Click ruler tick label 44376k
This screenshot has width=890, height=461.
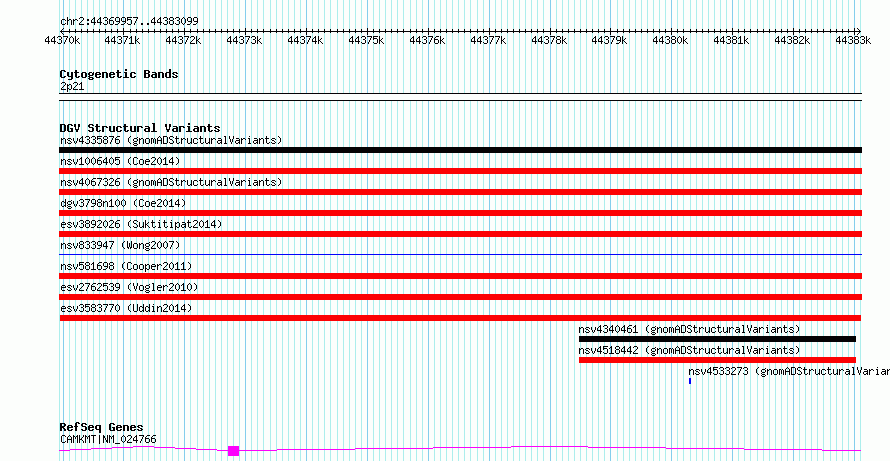point(427,40)
